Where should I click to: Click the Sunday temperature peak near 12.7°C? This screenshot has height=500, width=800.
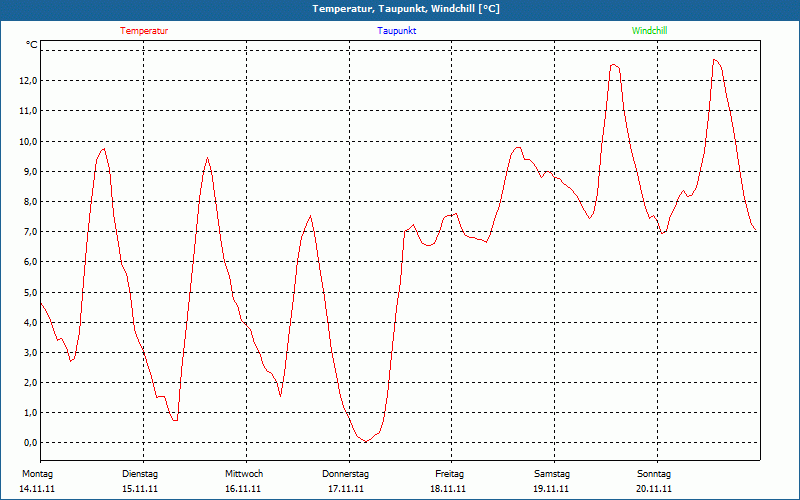coord(715,60)
